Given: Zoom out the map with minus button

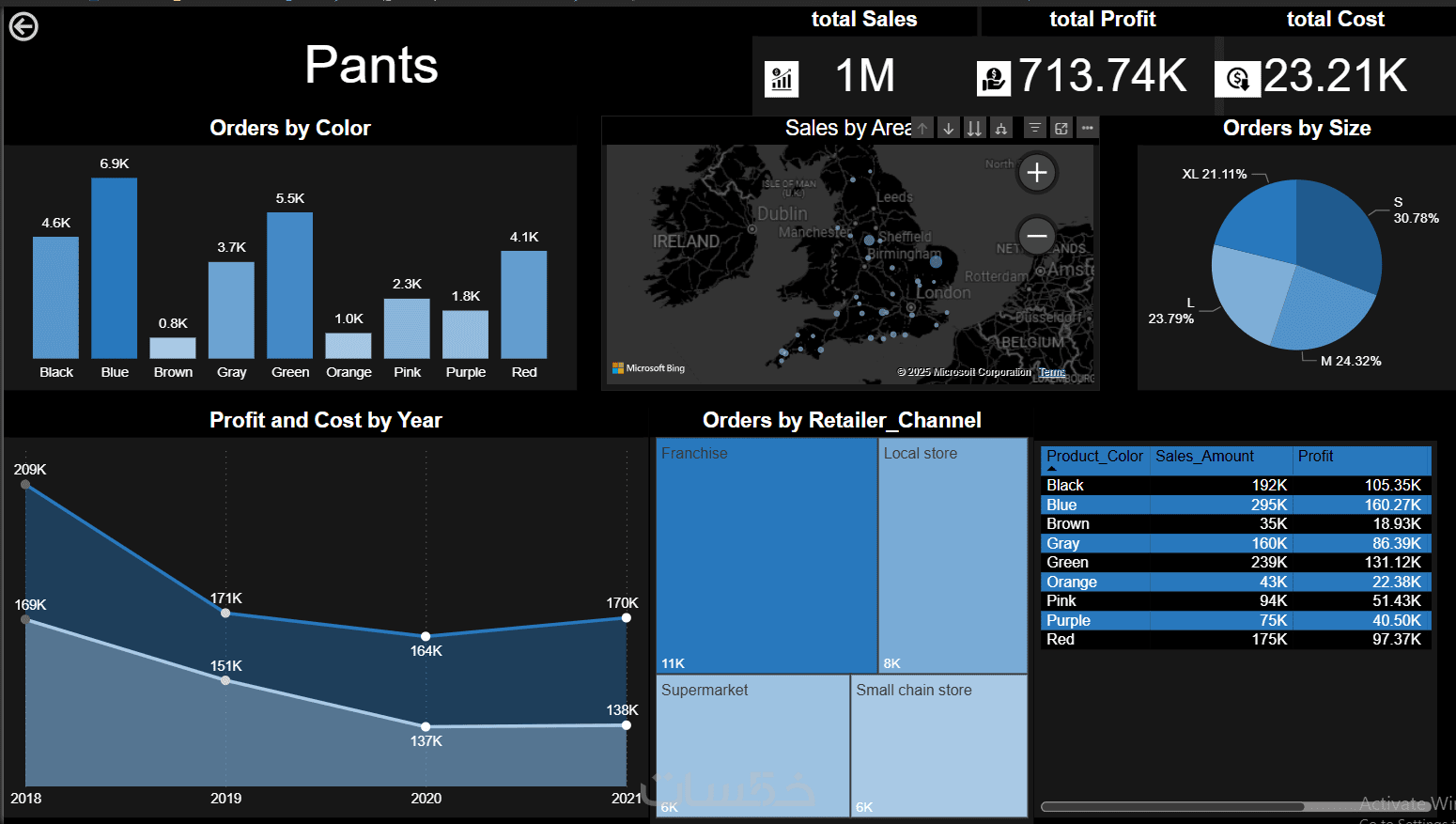Looking at the screenshot, I should [1037, 236].
